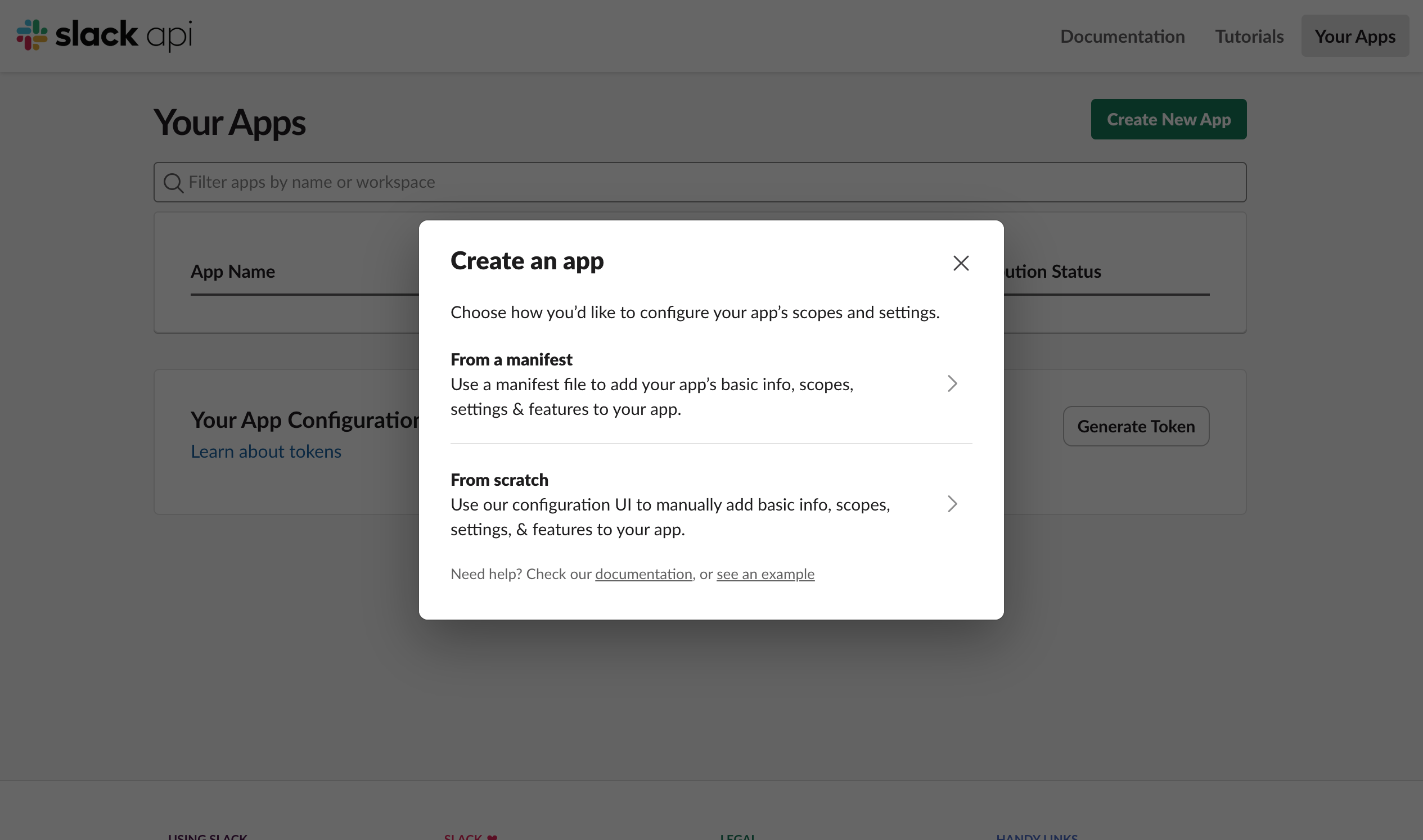Focus the Filter apps by name field

(x=700, y=182)
